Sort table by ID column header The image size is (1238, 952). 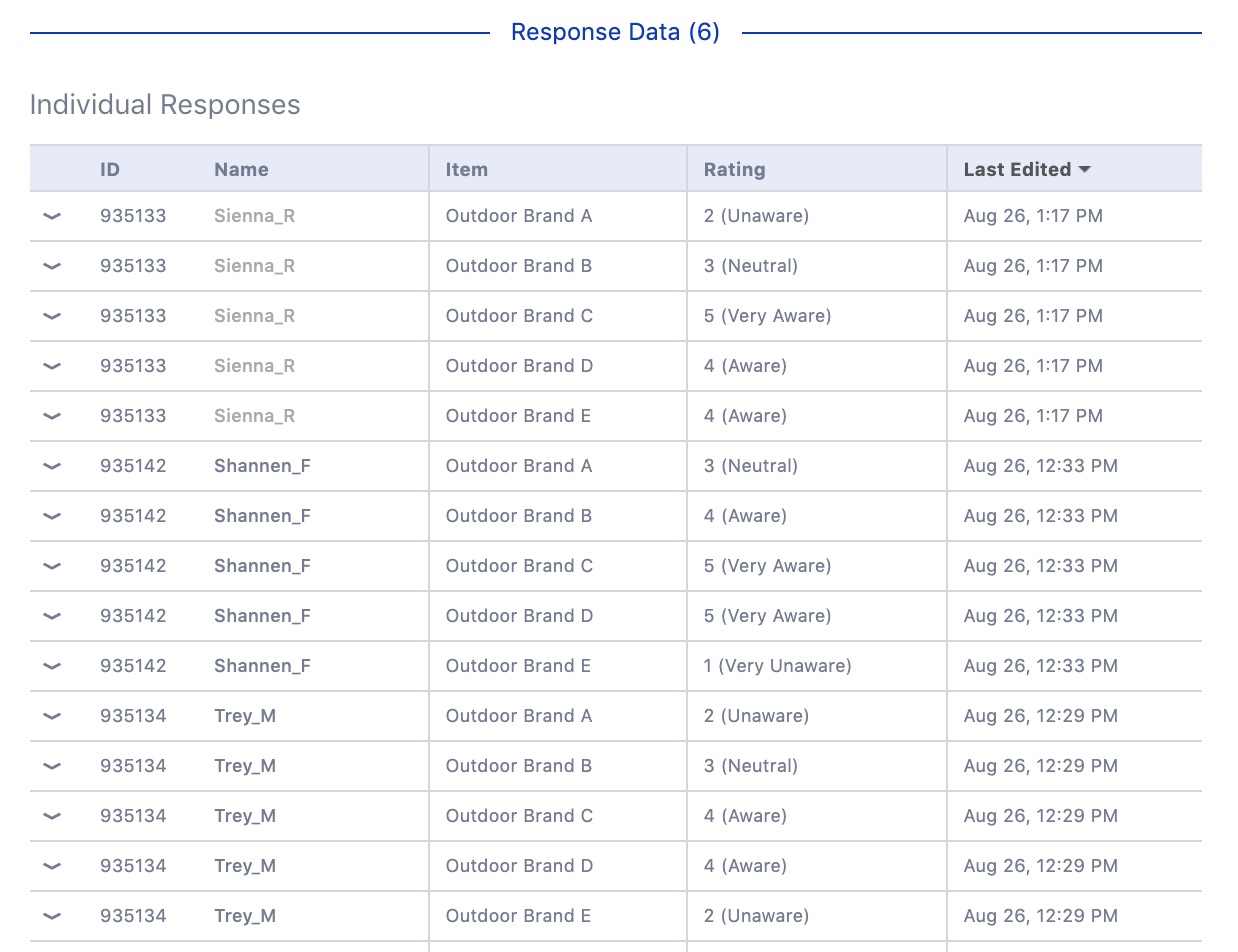(x=110, y=169)
